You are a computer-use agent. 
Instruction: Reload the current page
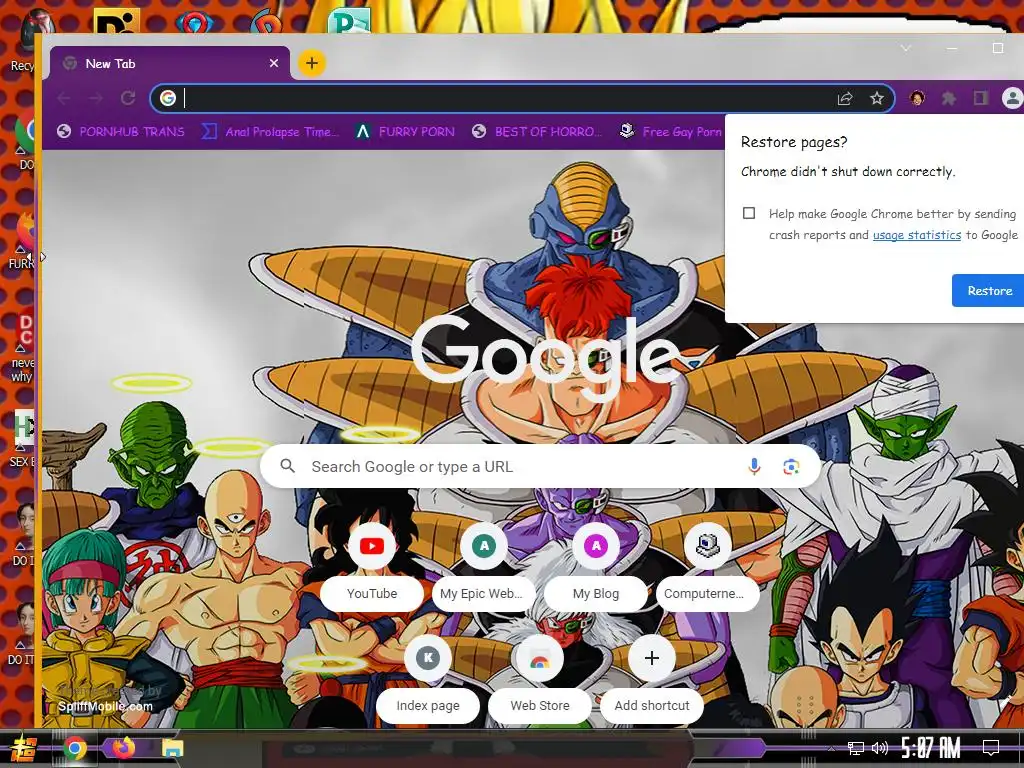point(128,98)
